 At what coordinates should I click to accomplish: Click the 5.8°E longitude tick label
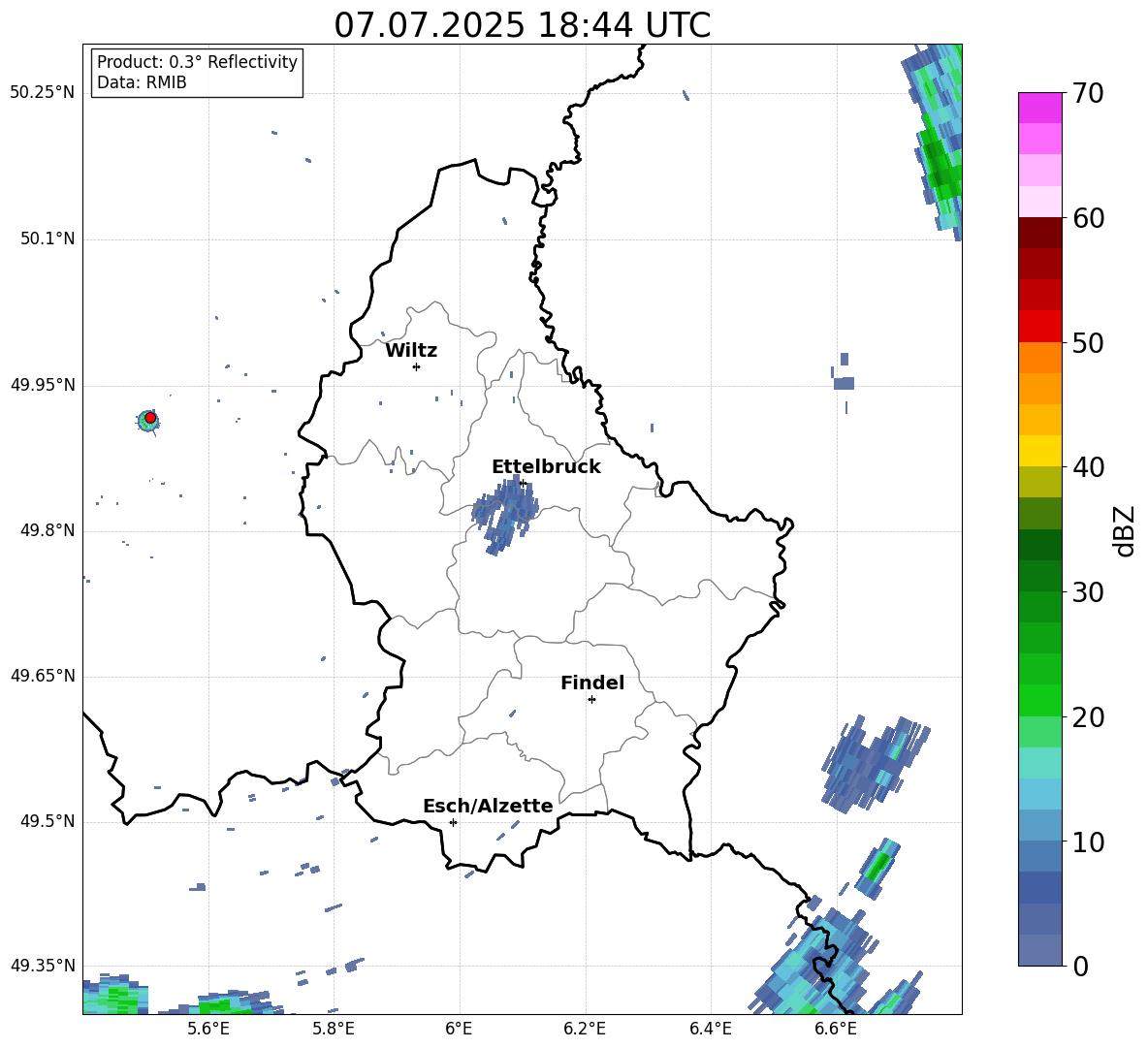pos(334,1029)
